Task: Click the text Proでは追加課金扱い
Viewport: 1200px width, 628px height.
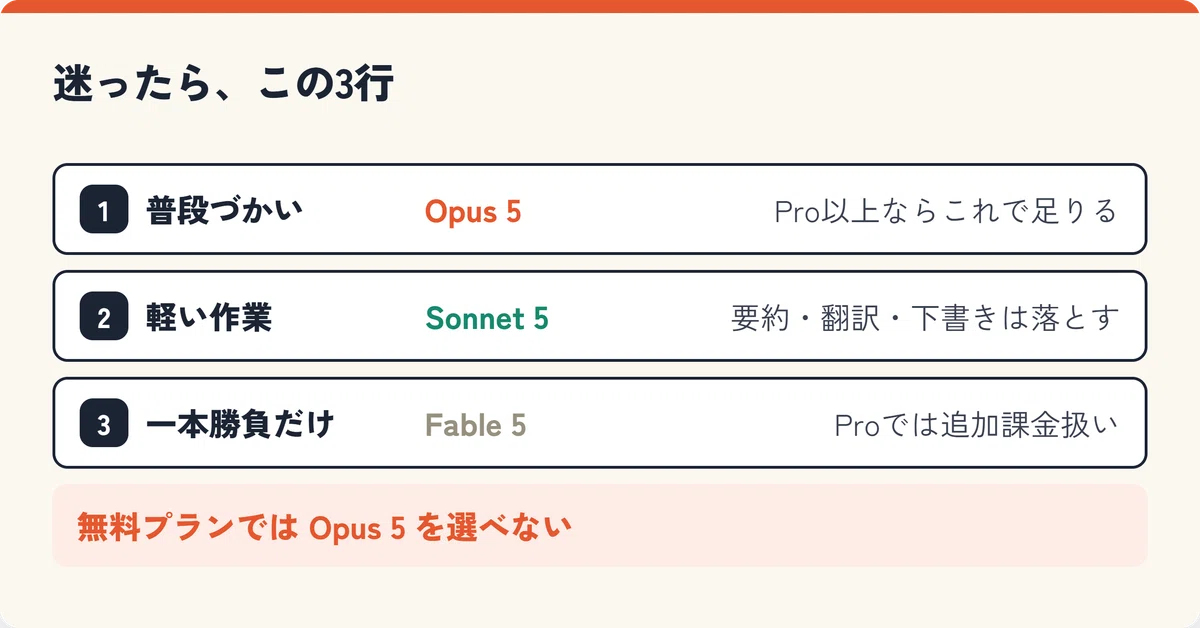Action: [976, 425]
